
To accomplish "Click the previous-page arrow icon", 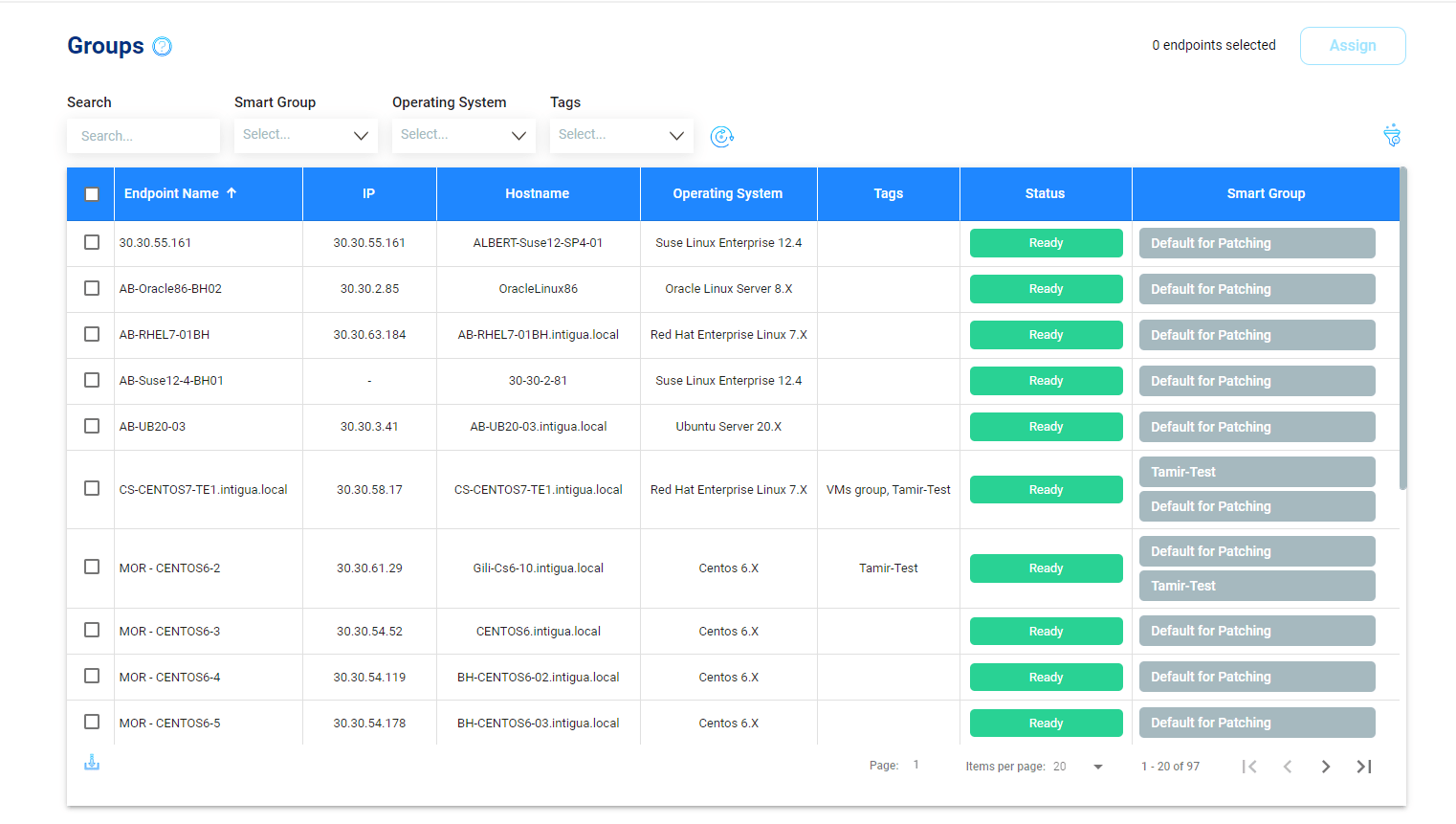I will [1288, 766].
